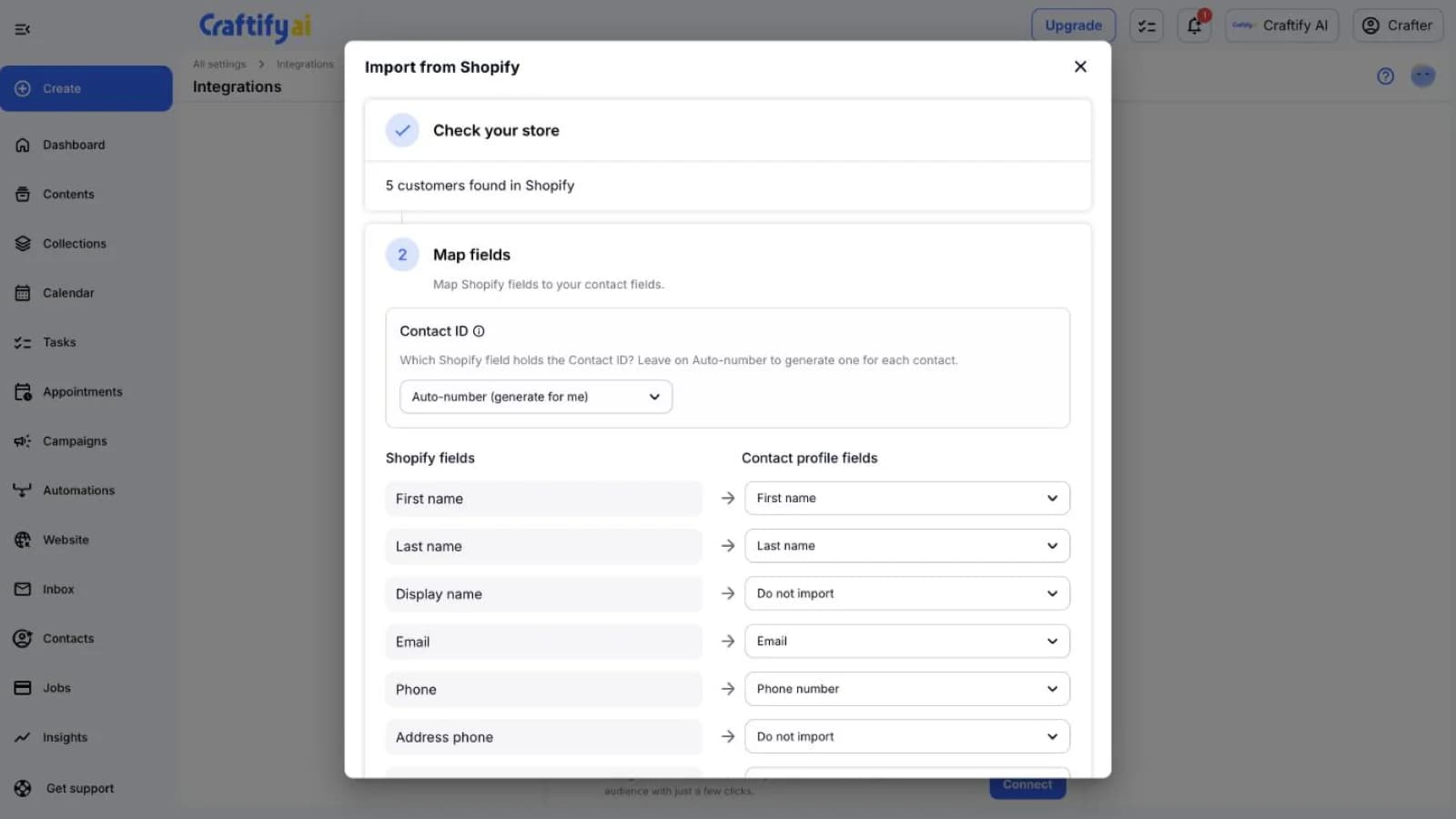Click the help question mark icon
This screenshot has width=1456, height=819.
[x=1385, y=76]
